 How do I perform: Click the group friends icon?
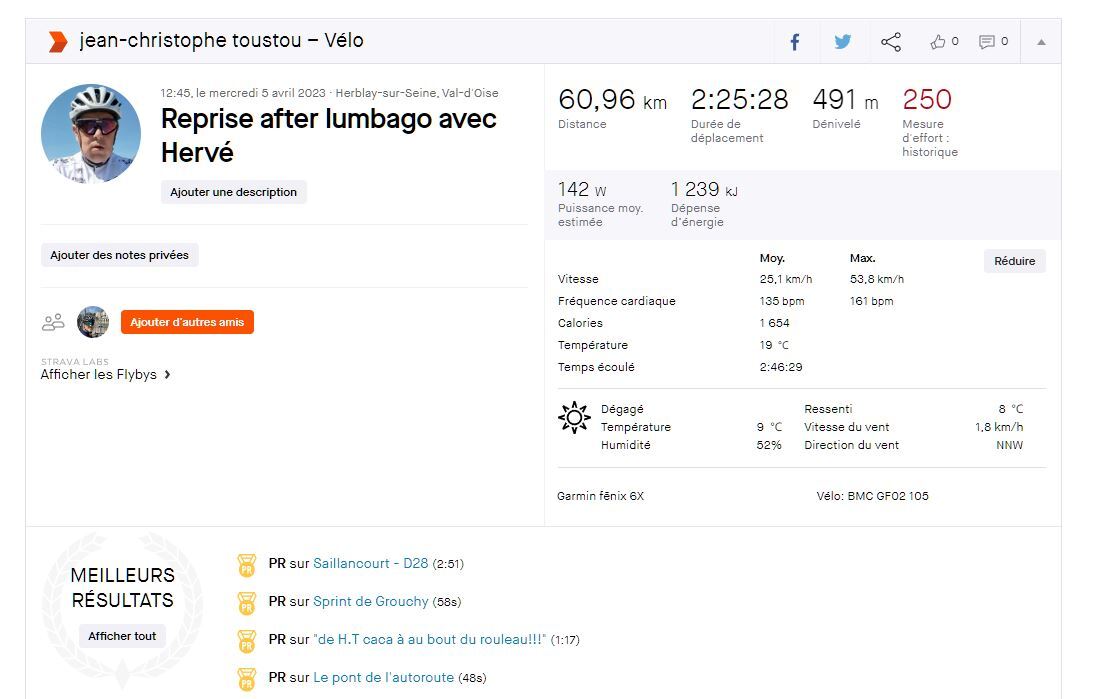tap(53, 322)
